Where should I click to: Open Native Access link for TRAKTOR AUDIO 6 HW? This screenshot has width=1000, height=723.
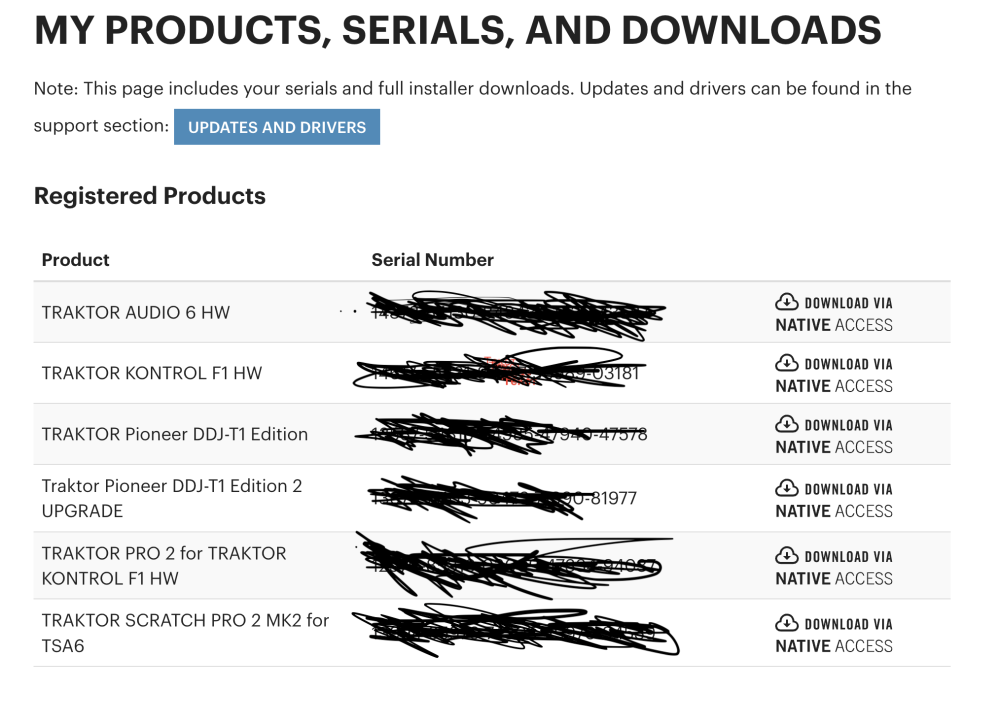pos(834,314)
